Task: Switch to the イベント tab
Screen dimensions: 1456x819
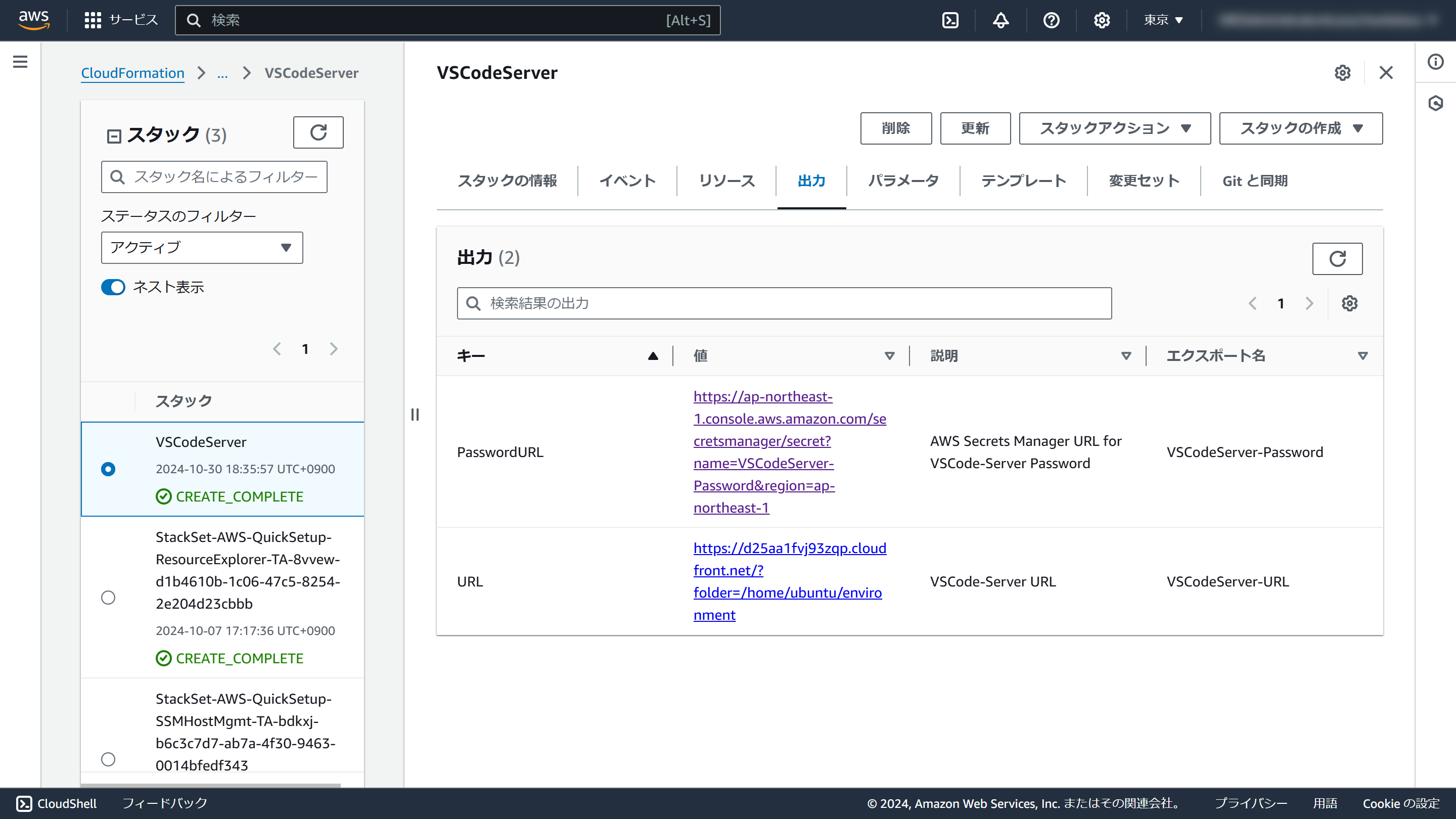Action: point(627,181)
